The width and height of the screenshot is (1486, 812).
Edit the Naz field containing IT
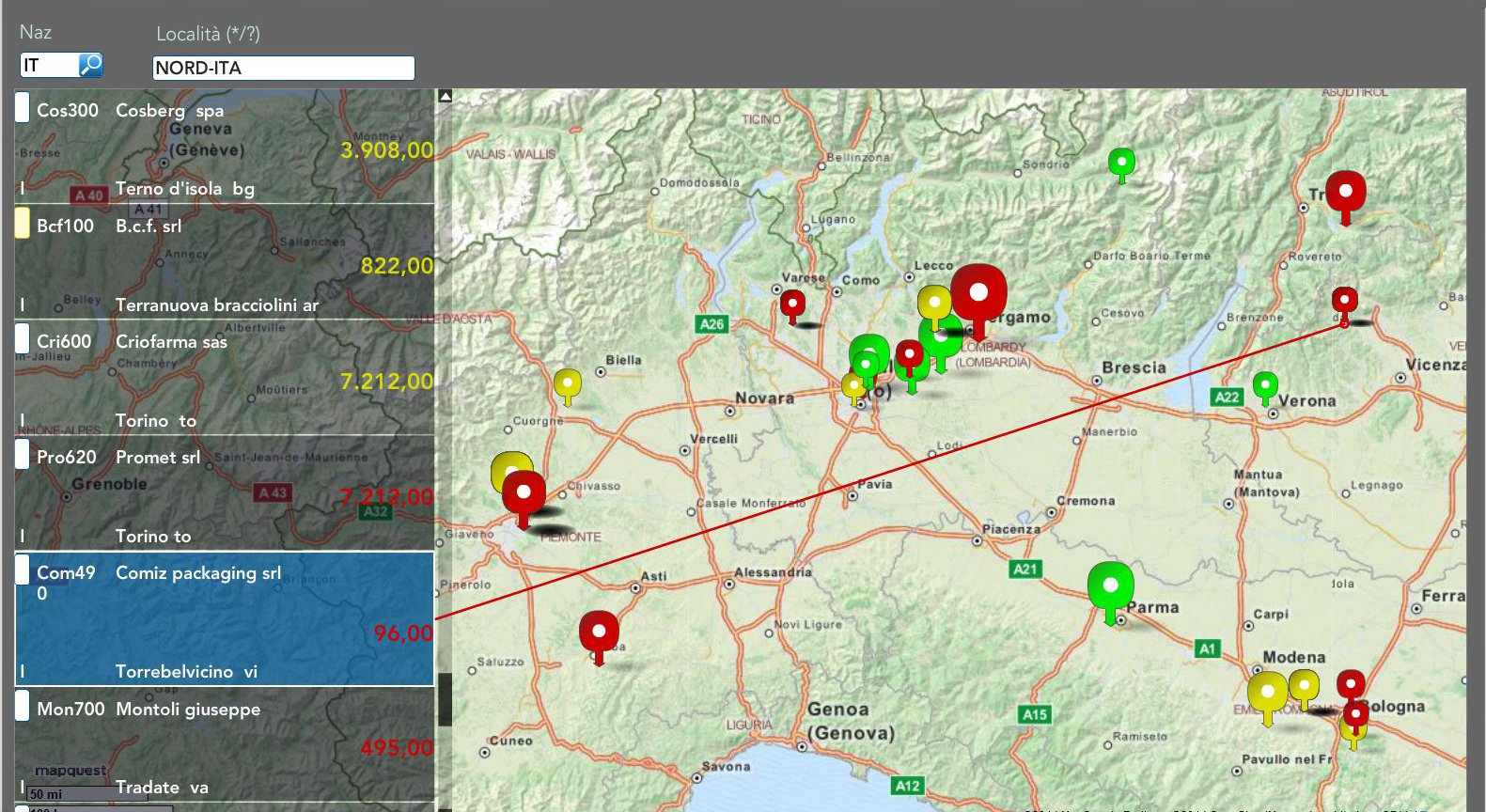(x=49, y=65)
